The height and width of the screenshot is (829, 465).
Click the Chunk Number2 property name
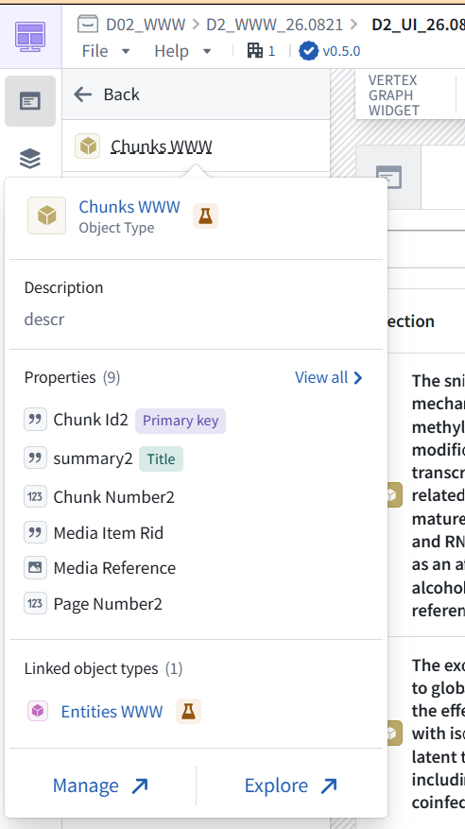114,497
